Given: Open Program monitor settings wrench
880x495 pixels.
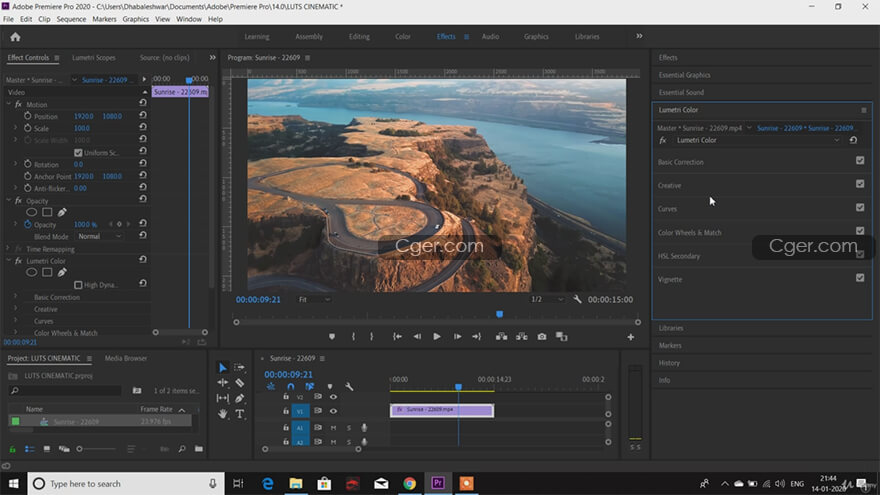Looking at the screenshot, I should 577,300.
